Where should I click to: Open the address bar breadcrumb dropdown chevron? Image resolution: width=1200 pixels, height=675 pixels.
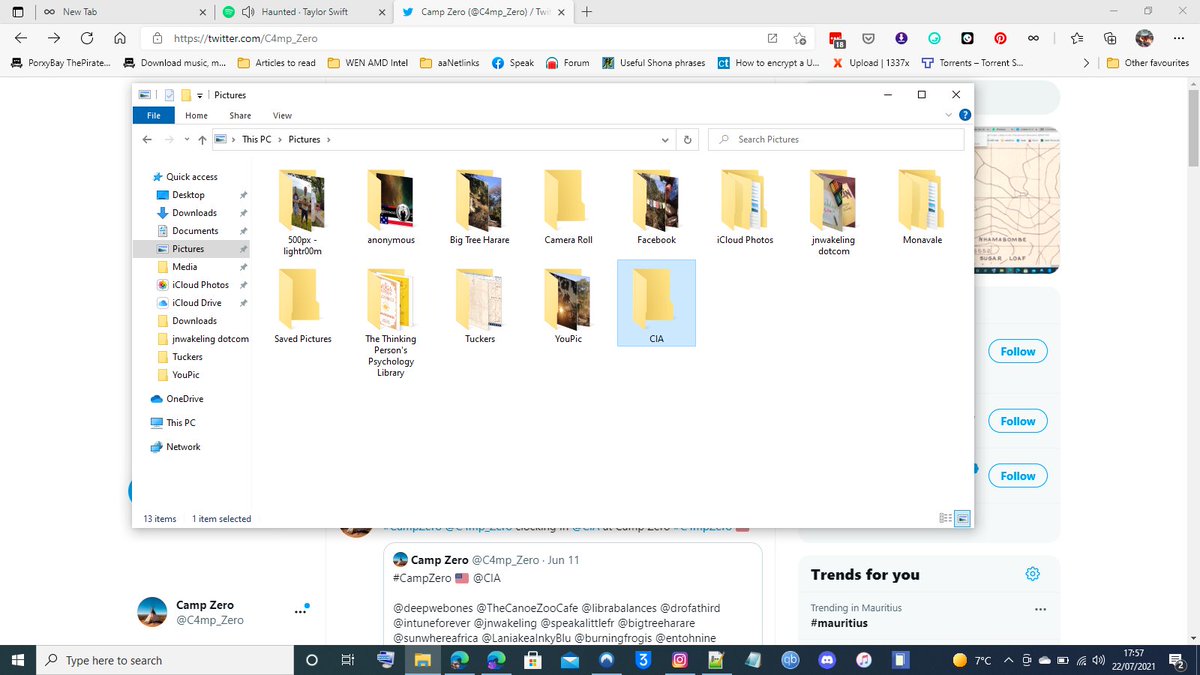pyautogui.click(x=664, y=139)
